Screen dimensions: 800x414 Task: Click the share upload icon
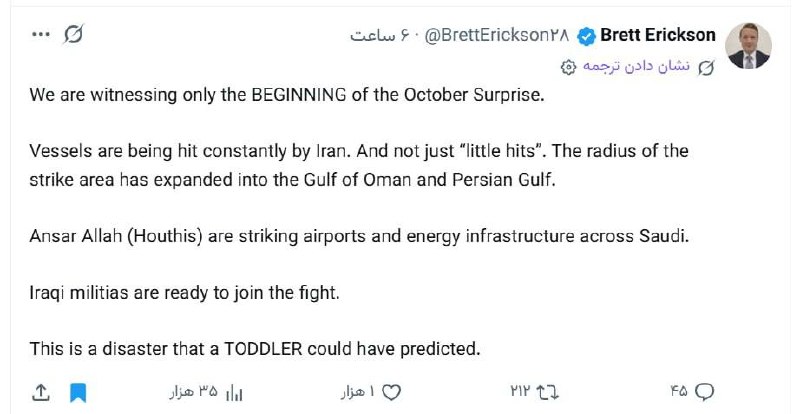[41, 392]
